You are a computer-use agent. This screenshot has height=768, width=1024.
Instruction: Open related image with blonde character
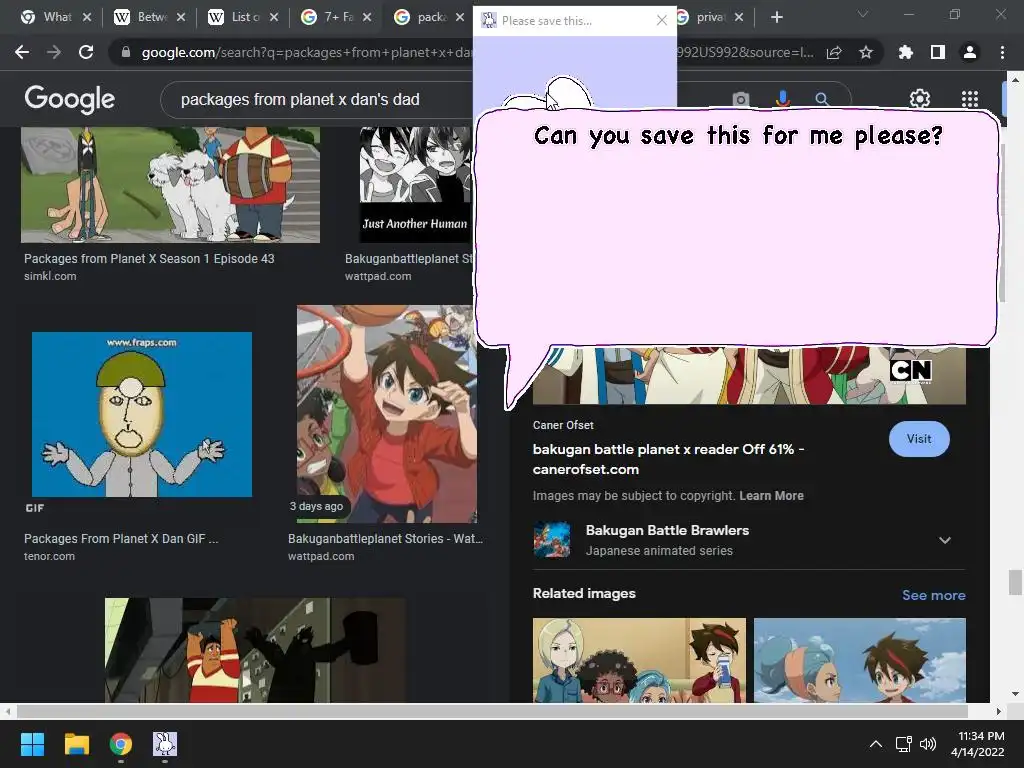pos(639,660)
